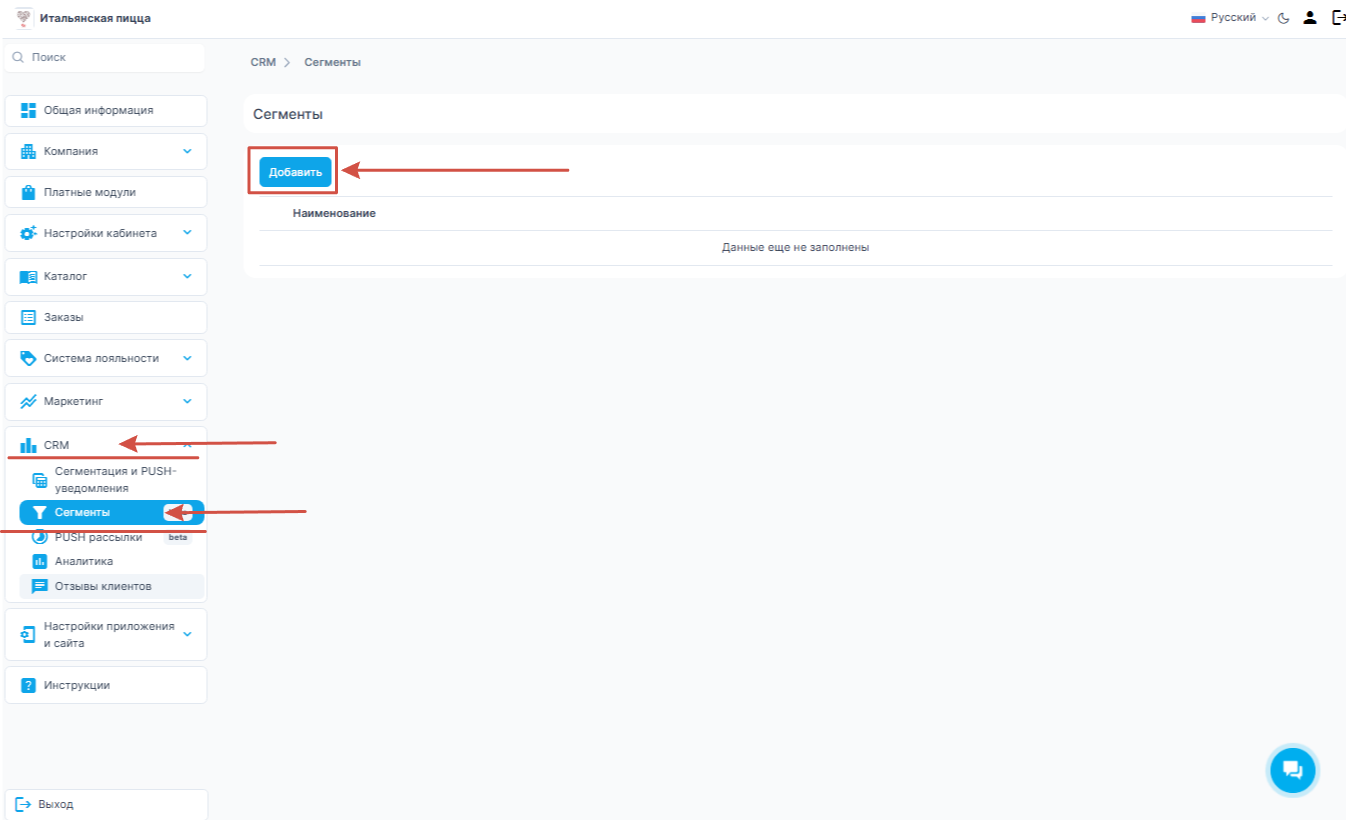Click the logout icon in top bar
This screenshot has height=820, width=1346.
[x=1338, y=18]
